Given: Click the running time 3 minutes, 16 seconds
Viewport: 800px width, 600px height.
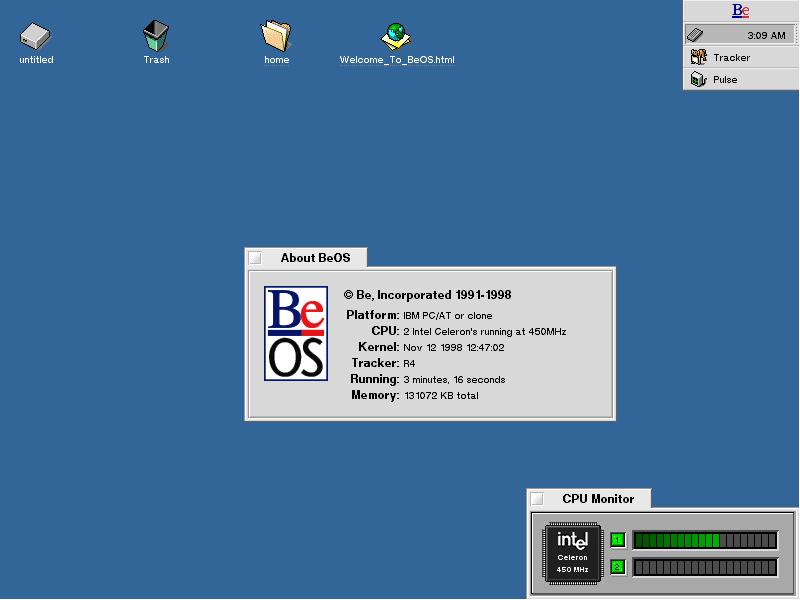Looking at the screenshot, I should 454,380.
